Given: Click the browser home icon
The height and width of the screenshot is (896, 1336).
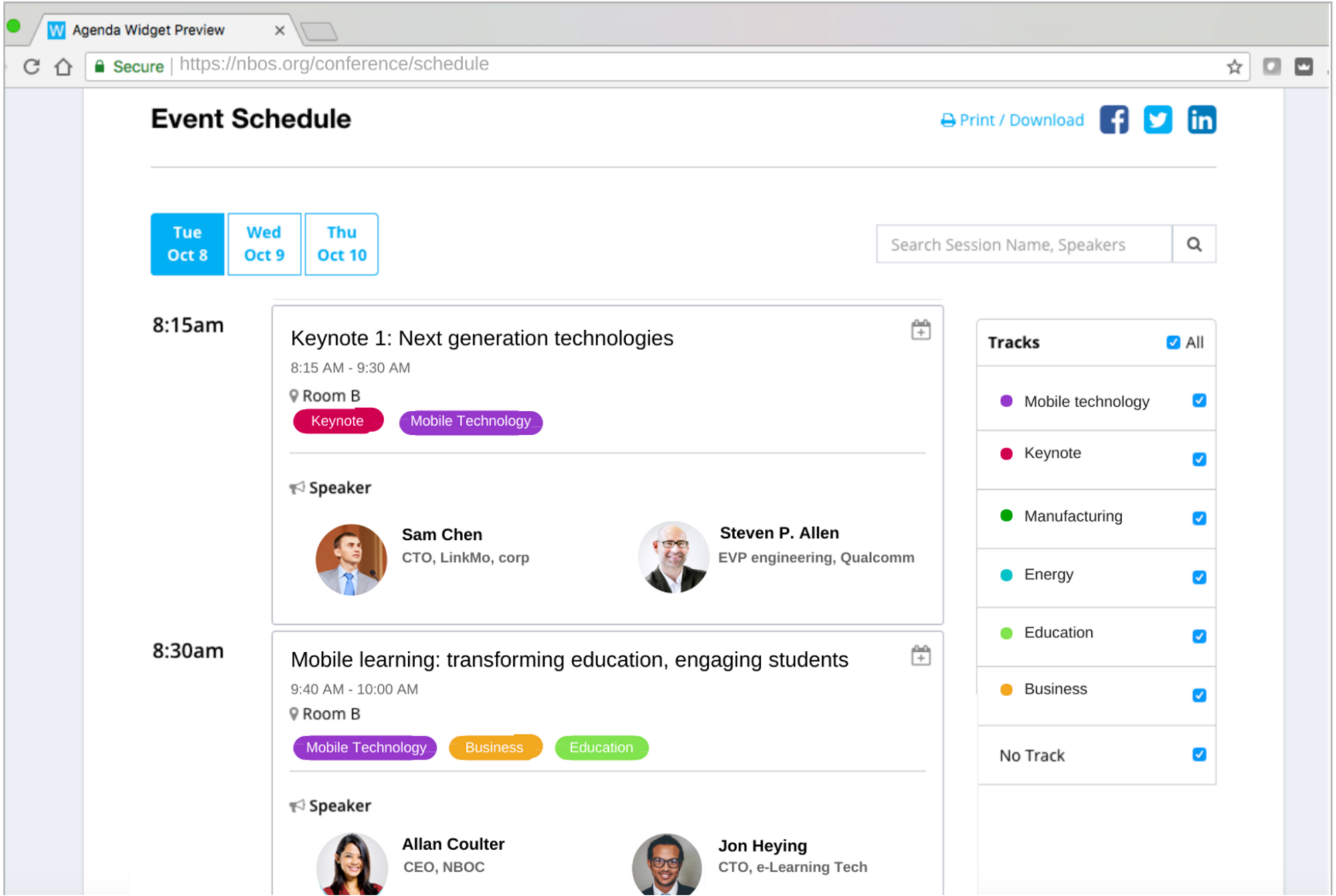Looking at the screenshot, I should [x=63, y=65].
